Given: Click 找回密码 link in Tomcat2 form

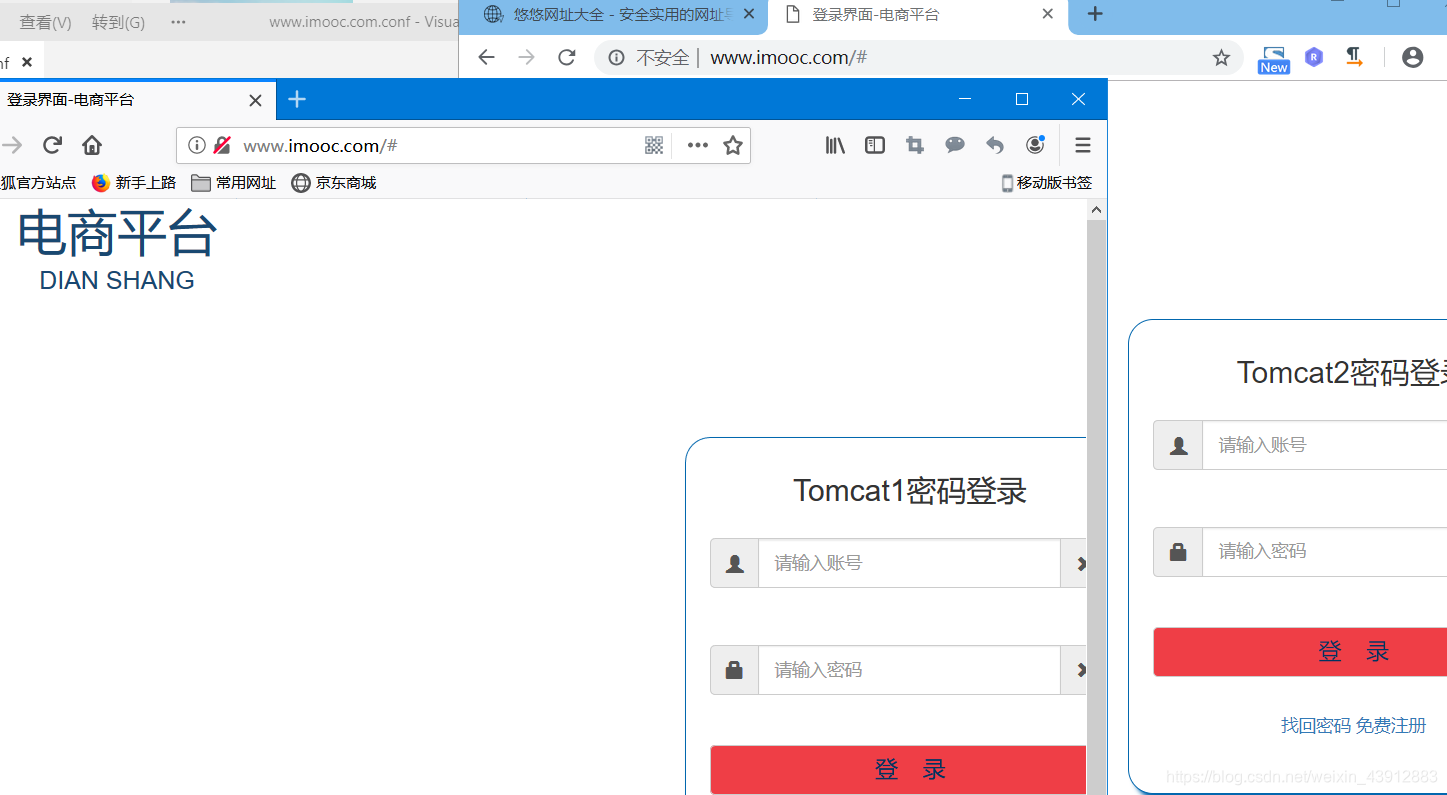Looking at the screenshot, I should 1316,726.
